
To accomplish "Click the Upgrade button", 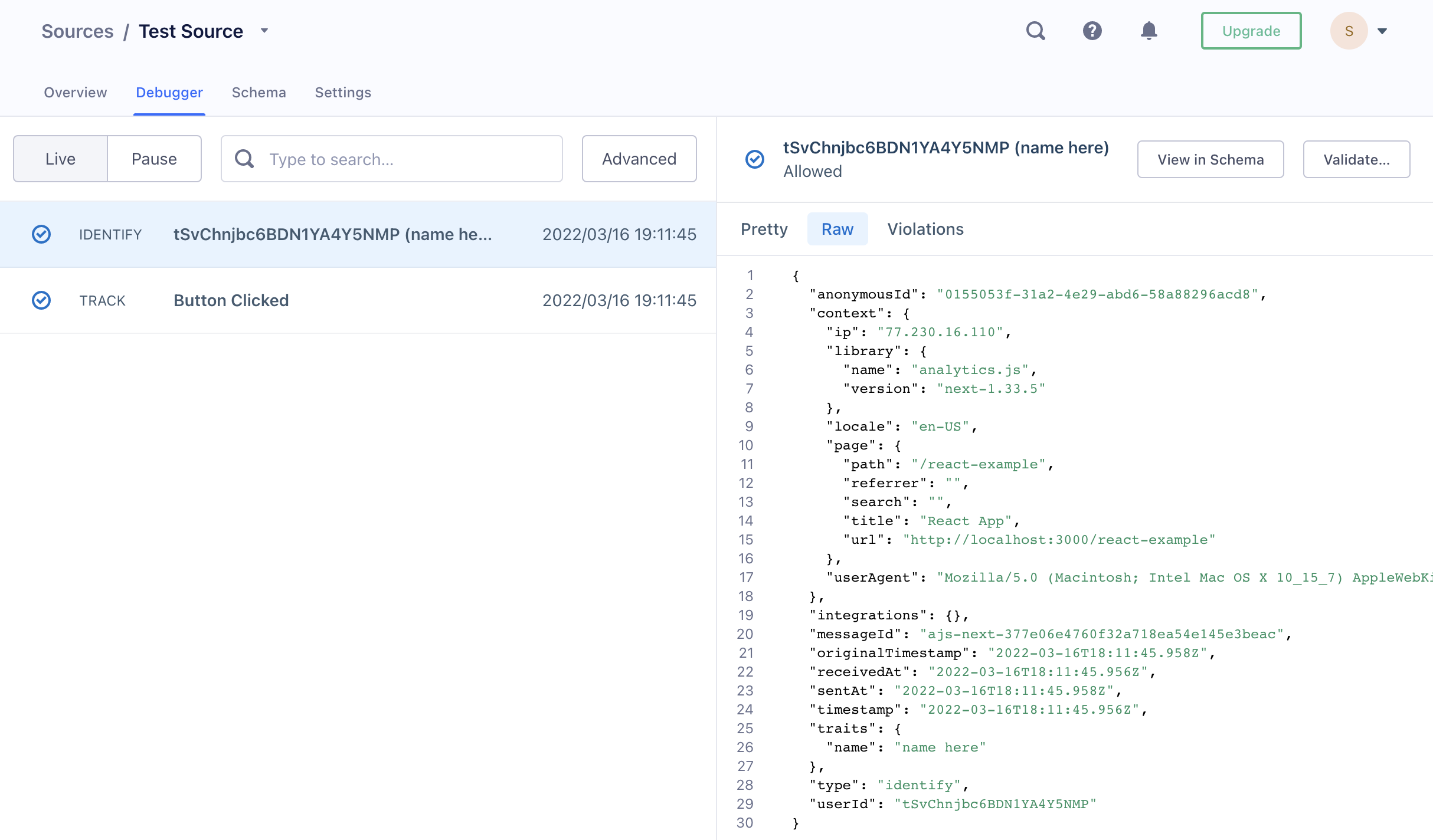I will point(1251,31).
